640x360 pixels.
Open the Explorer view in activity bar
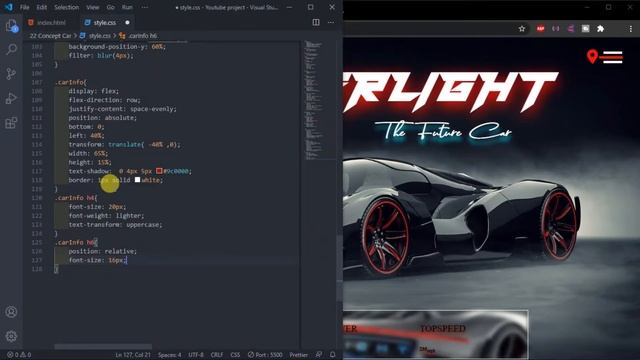(11, 26)
